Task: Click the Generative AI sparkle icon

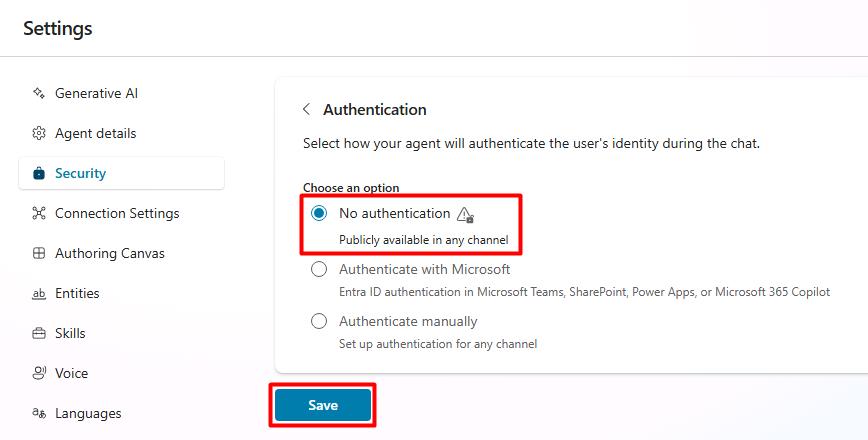Action: coord(39,93)
